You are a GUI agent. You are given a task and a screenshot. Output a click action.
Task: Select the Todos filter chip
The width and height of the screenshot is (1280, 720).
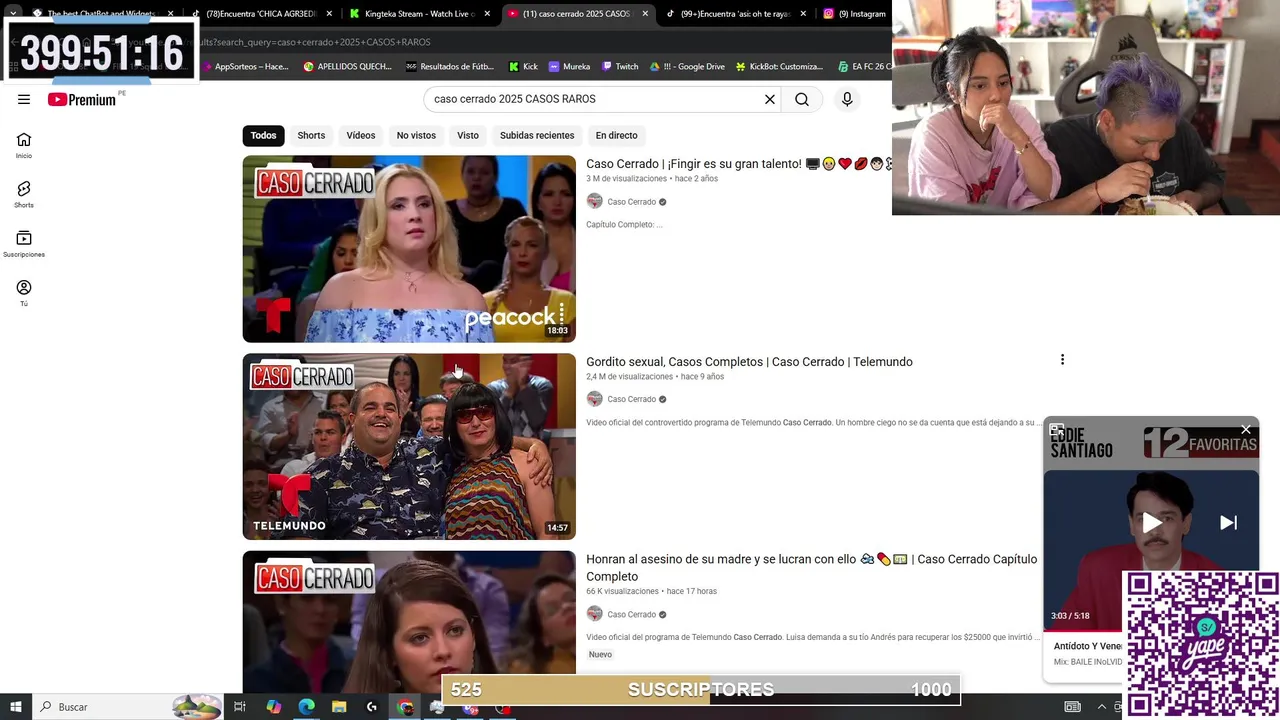tap(264, 135)
